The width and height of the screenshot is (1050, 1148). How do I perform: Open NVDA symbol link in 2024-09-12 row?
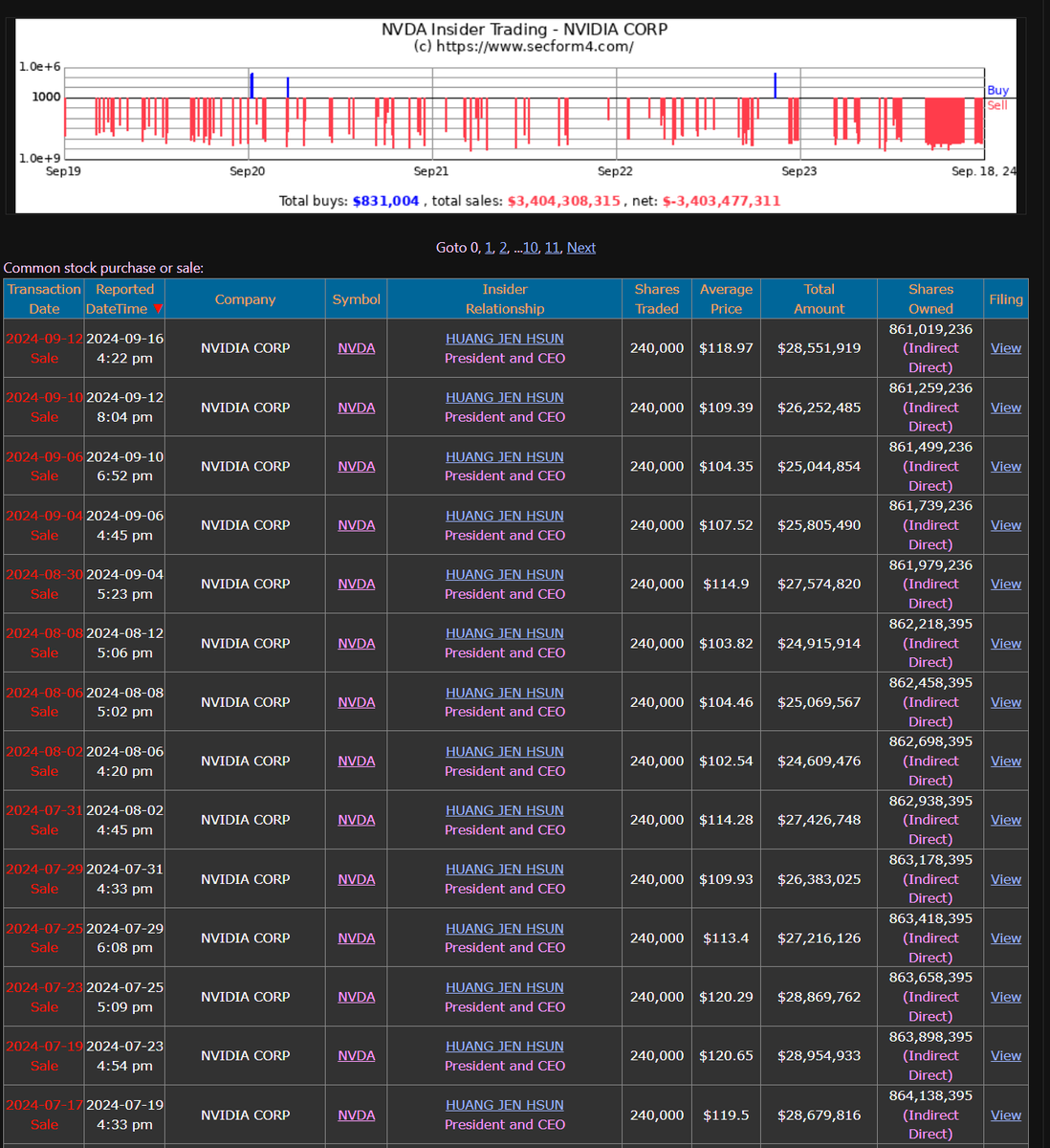tap(357, 348)
